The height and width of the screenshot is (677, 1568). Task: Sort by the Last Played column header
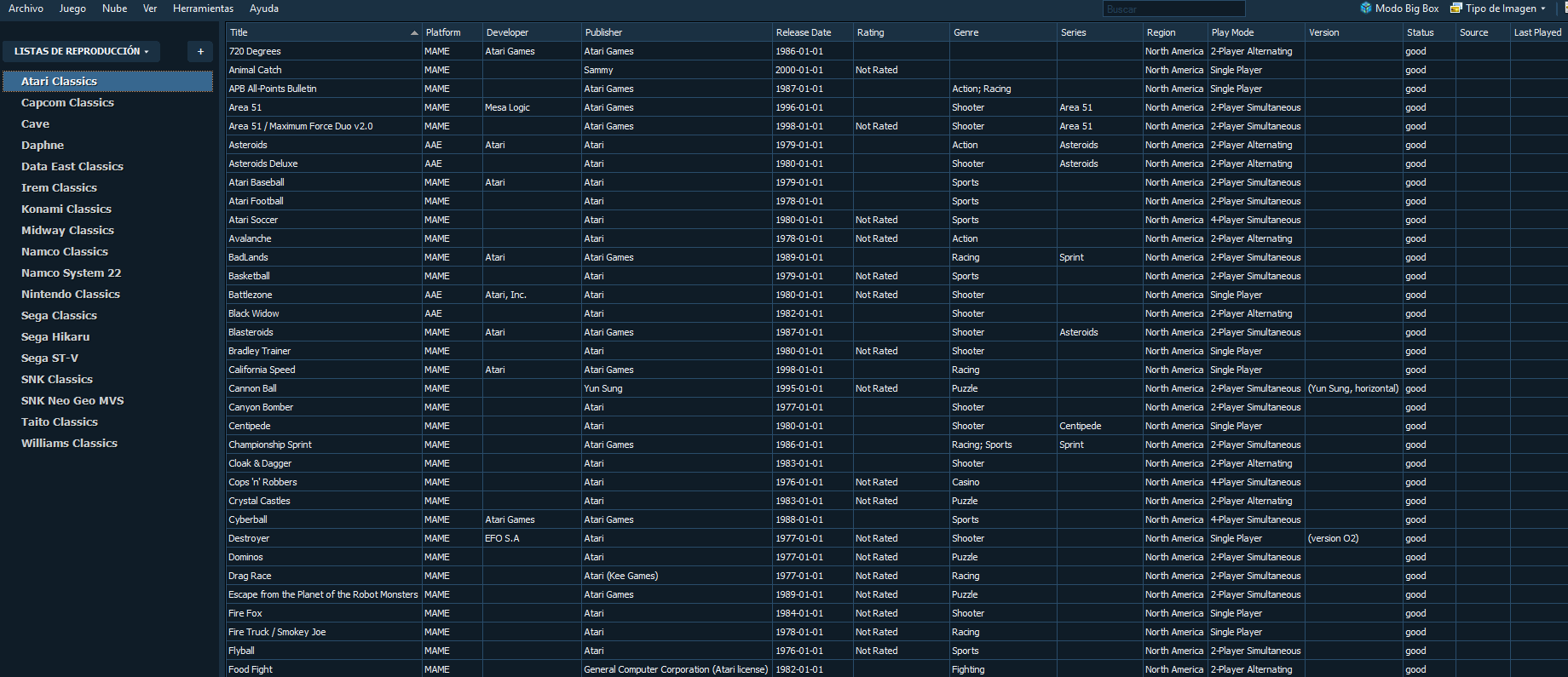pos(1538,32)
